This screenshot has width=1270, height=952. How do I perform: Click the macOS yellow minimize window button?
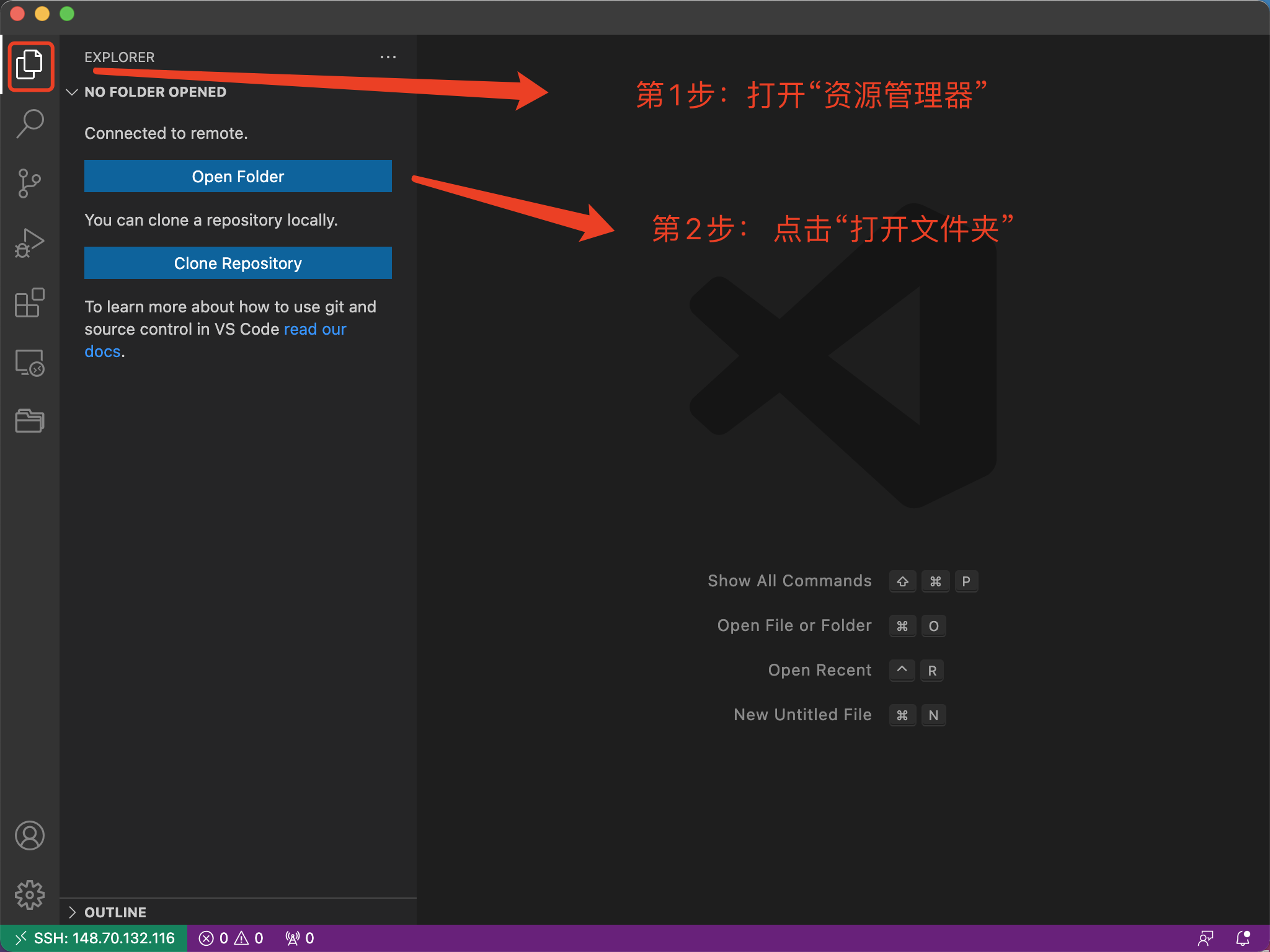42,14
